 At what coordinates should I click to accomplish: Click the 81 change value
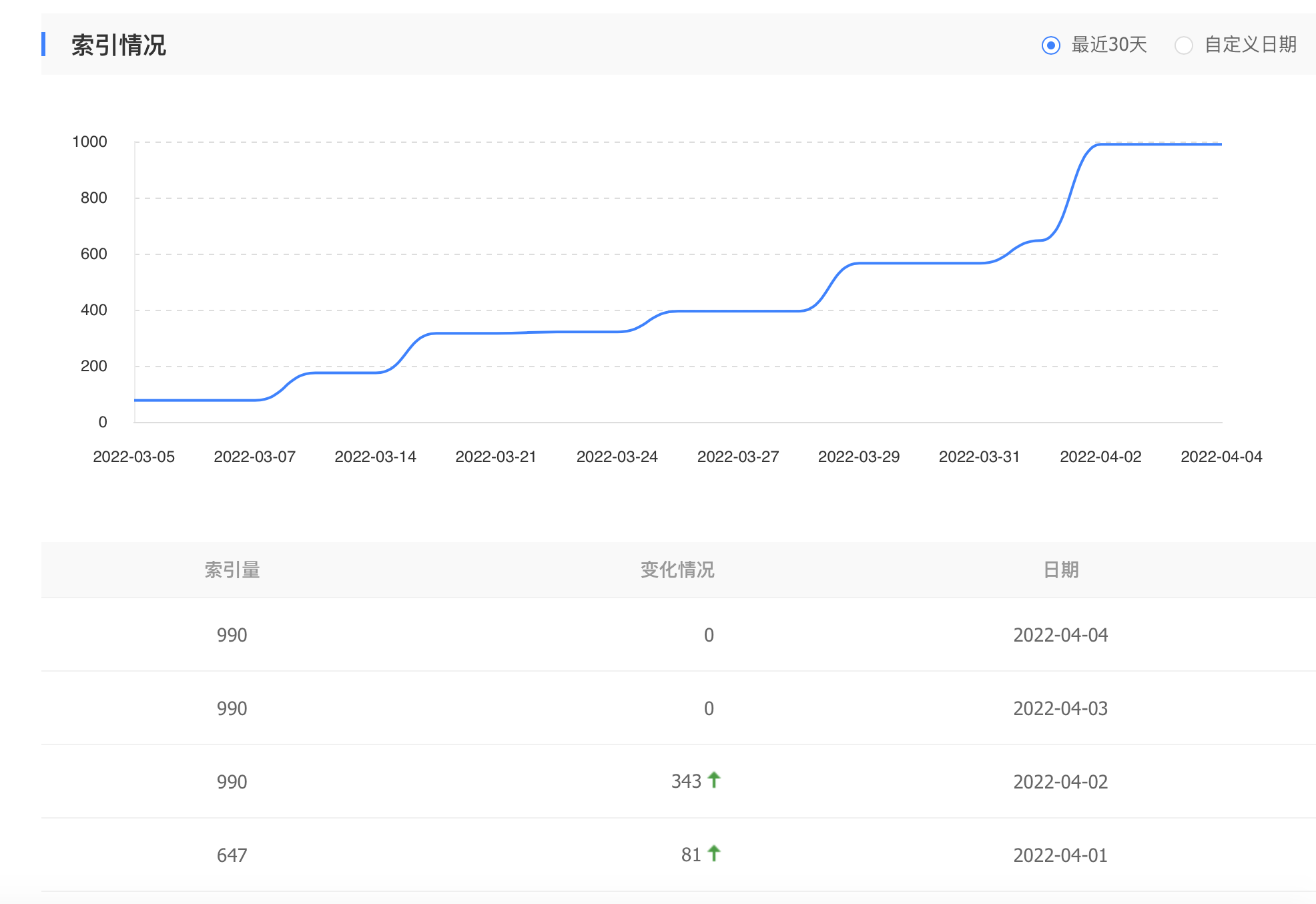[x=691, y=855]
